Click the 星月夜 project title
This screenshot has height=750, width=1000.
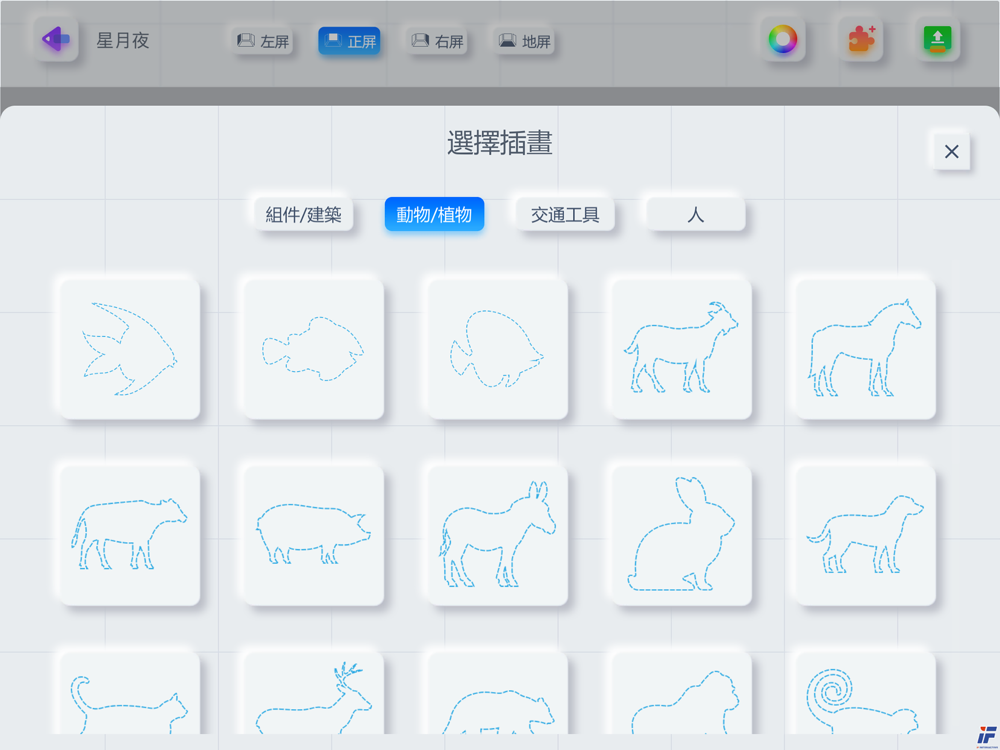coord(122,41)
